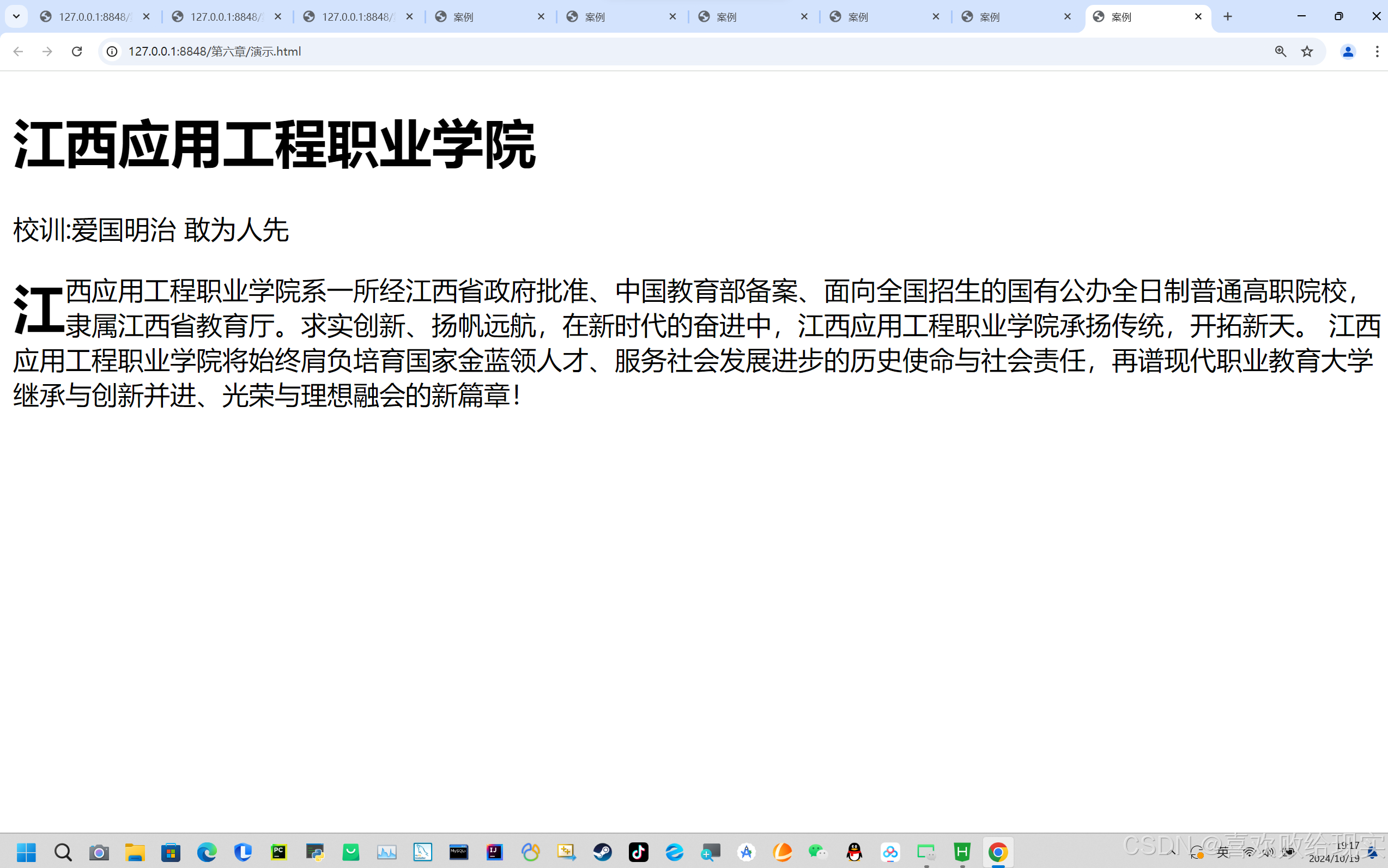View site information icon
The image size is (1388, 868).
point(112,52)
